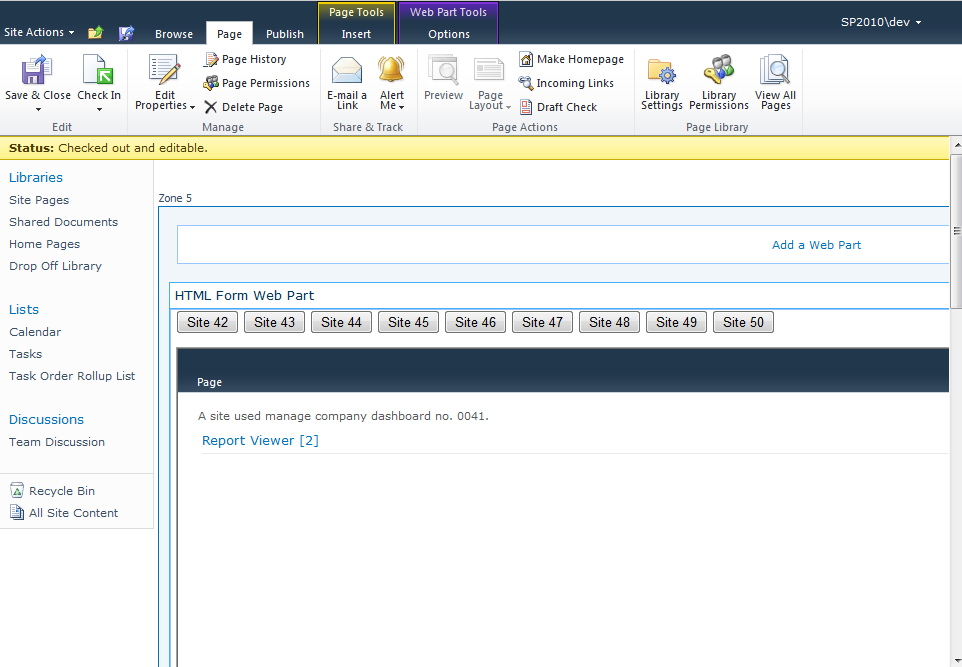
Task: Click the scrollbar down arrow
Action: point(956,661)
